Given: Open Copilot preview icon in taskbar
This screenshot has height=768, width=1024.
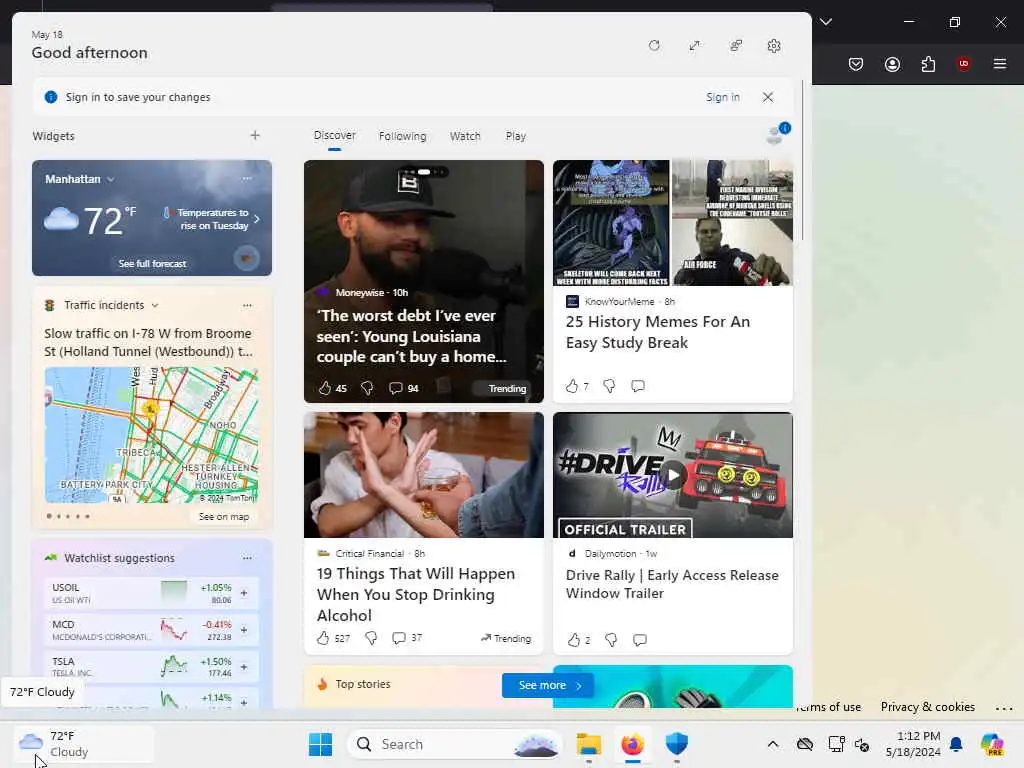Looking at the screenshot, I should pos(992,744).
